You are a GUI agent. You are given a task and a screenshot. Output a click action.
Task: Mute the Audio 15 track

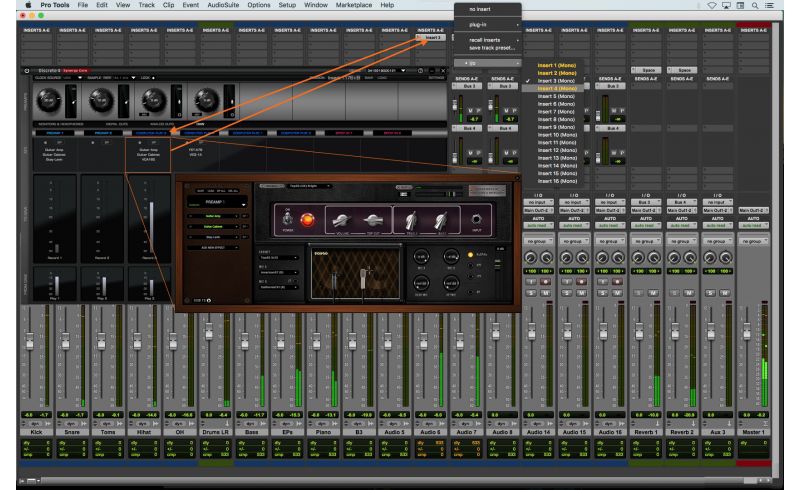pyautogui.click(x=581, y=293)
